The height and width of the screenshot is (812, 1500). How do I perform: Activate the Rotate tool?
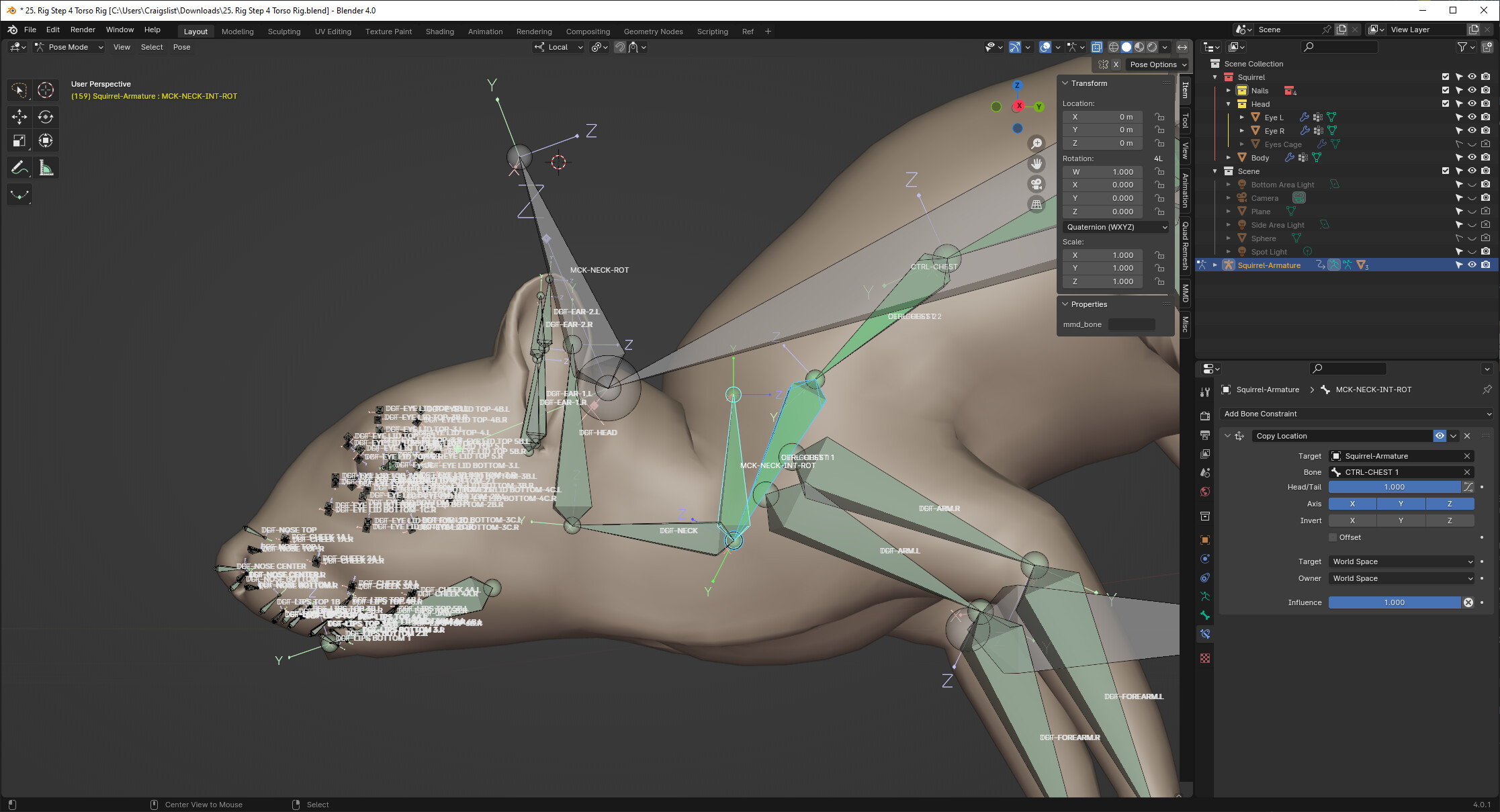[x=46, y=117]
